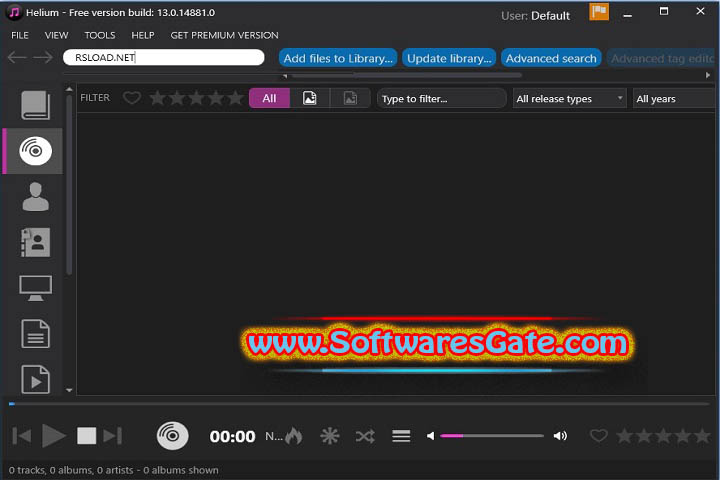Rate current track five stars in player
Screen dimensions: 720x480
[703, 435]
